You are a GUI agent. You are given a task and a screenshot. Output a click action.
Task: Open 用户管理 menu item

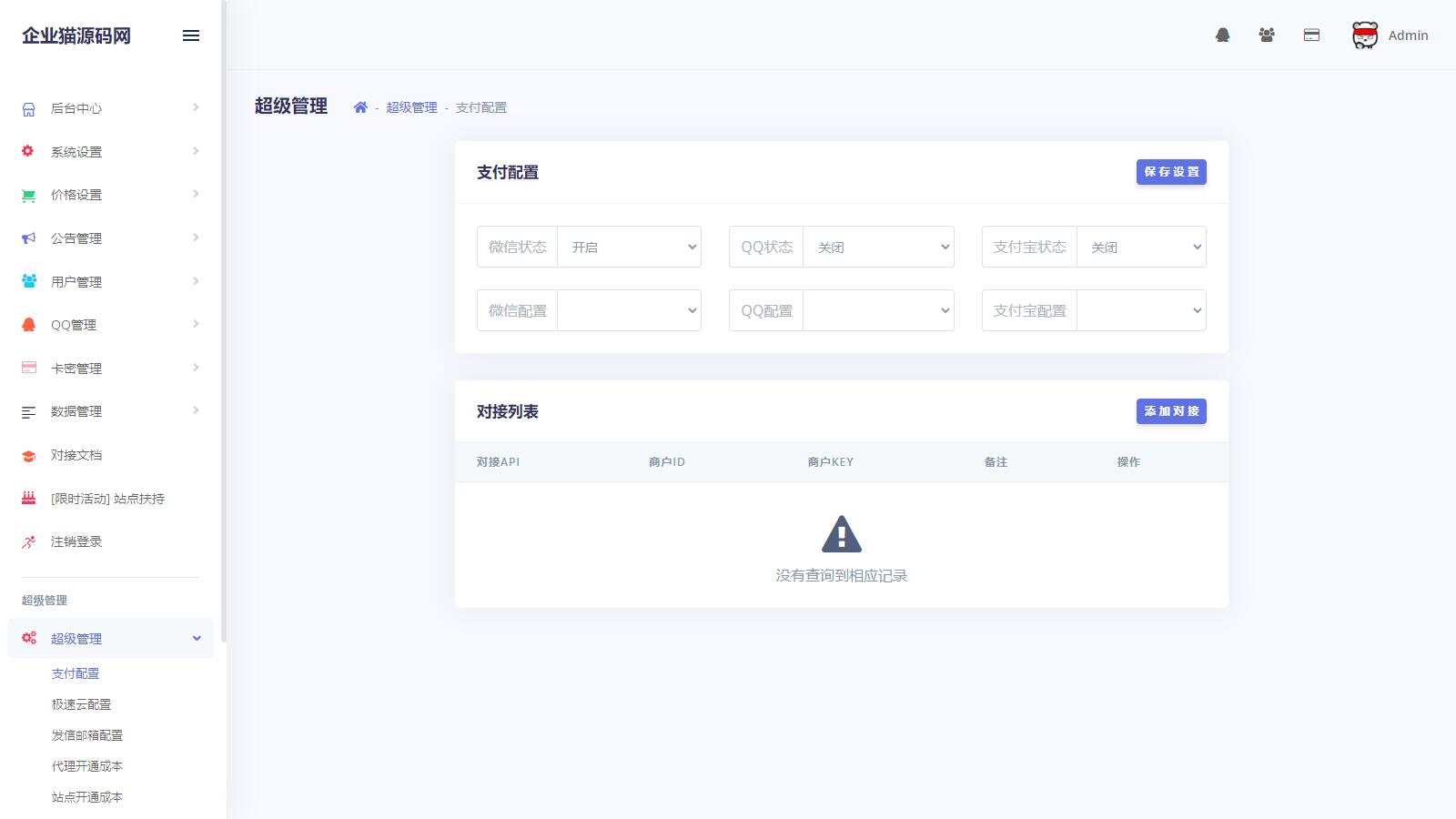(110, 282)
